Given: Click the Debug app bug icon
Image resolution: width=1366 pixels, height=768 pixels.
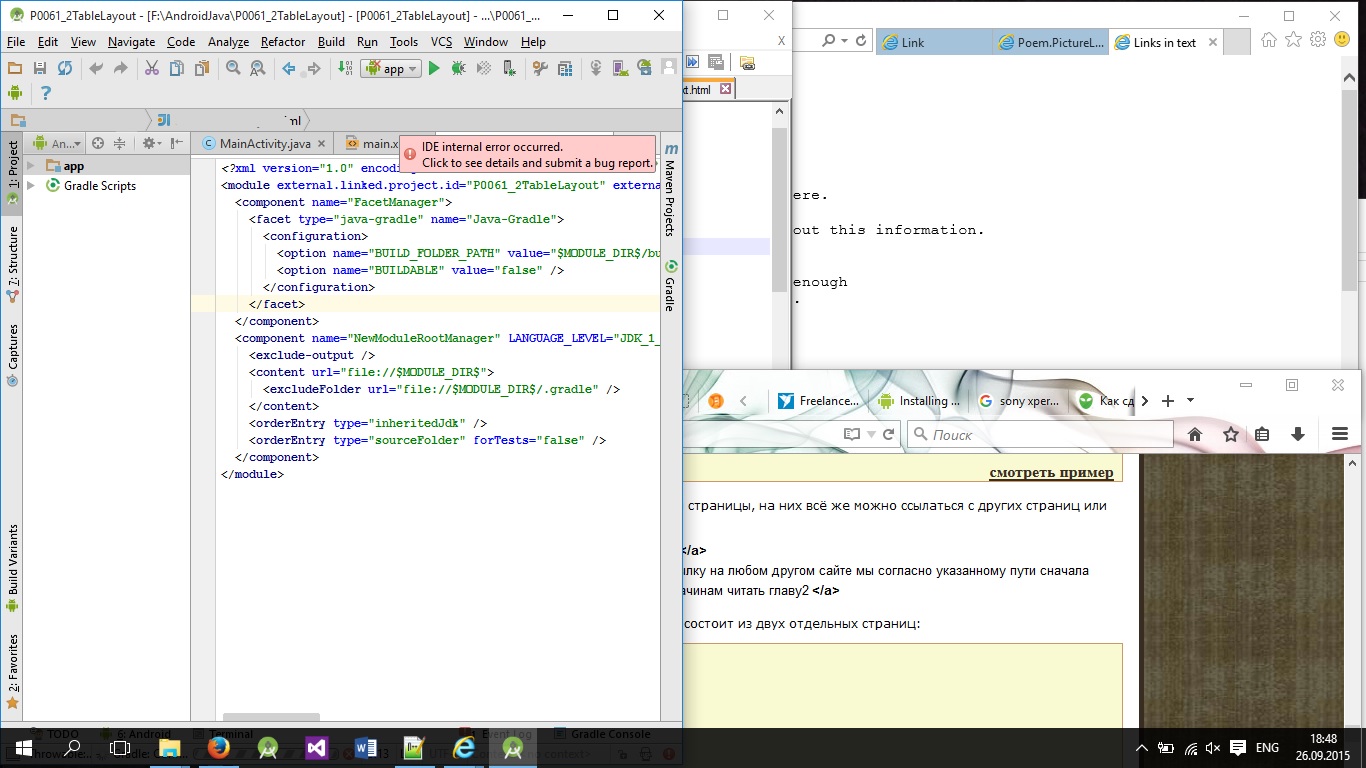Looking at the screenshot, I should (x=458, y=68).
